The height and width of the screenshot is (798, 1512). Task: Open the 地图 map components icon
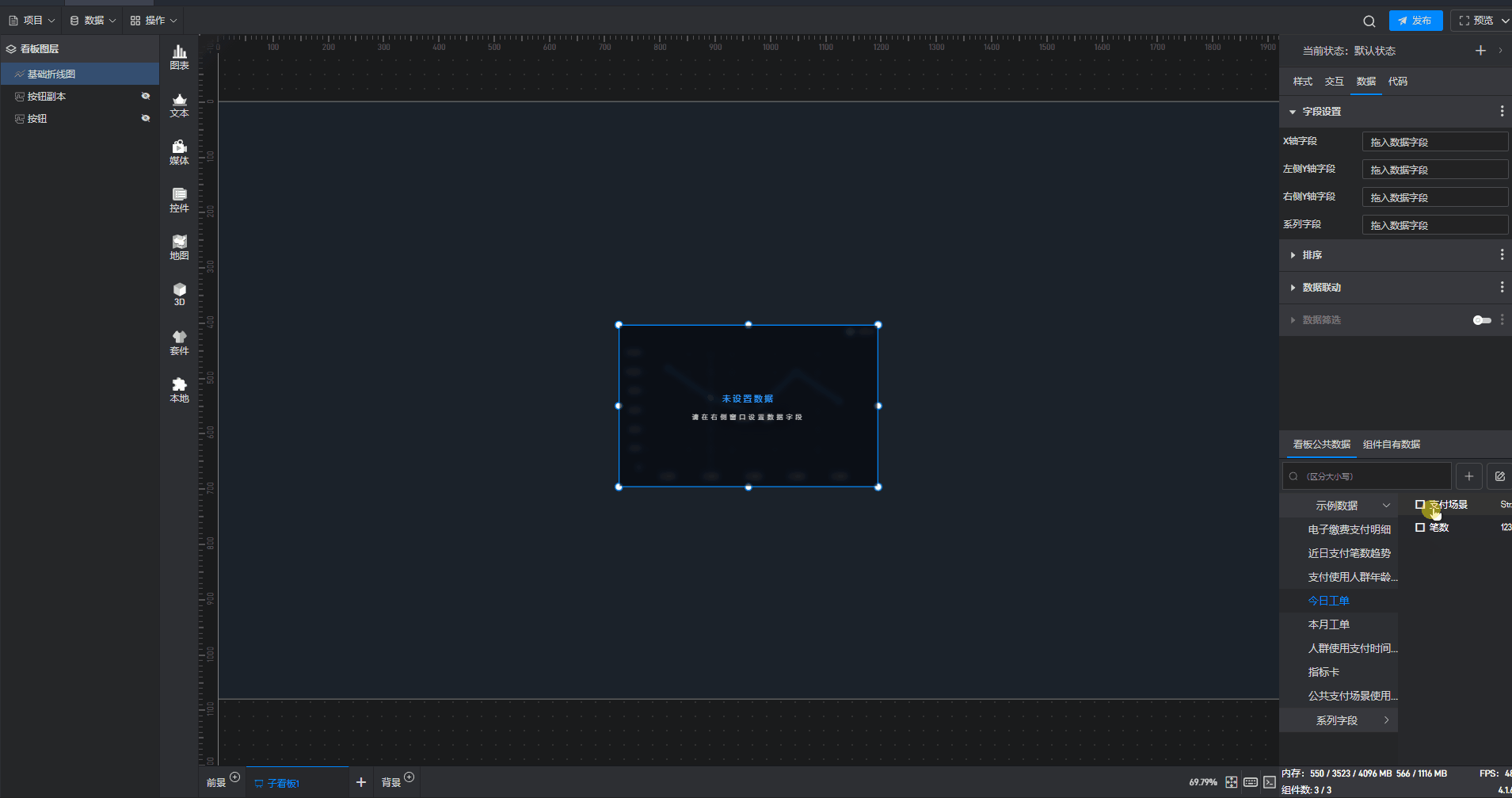[x=179, y=247]
